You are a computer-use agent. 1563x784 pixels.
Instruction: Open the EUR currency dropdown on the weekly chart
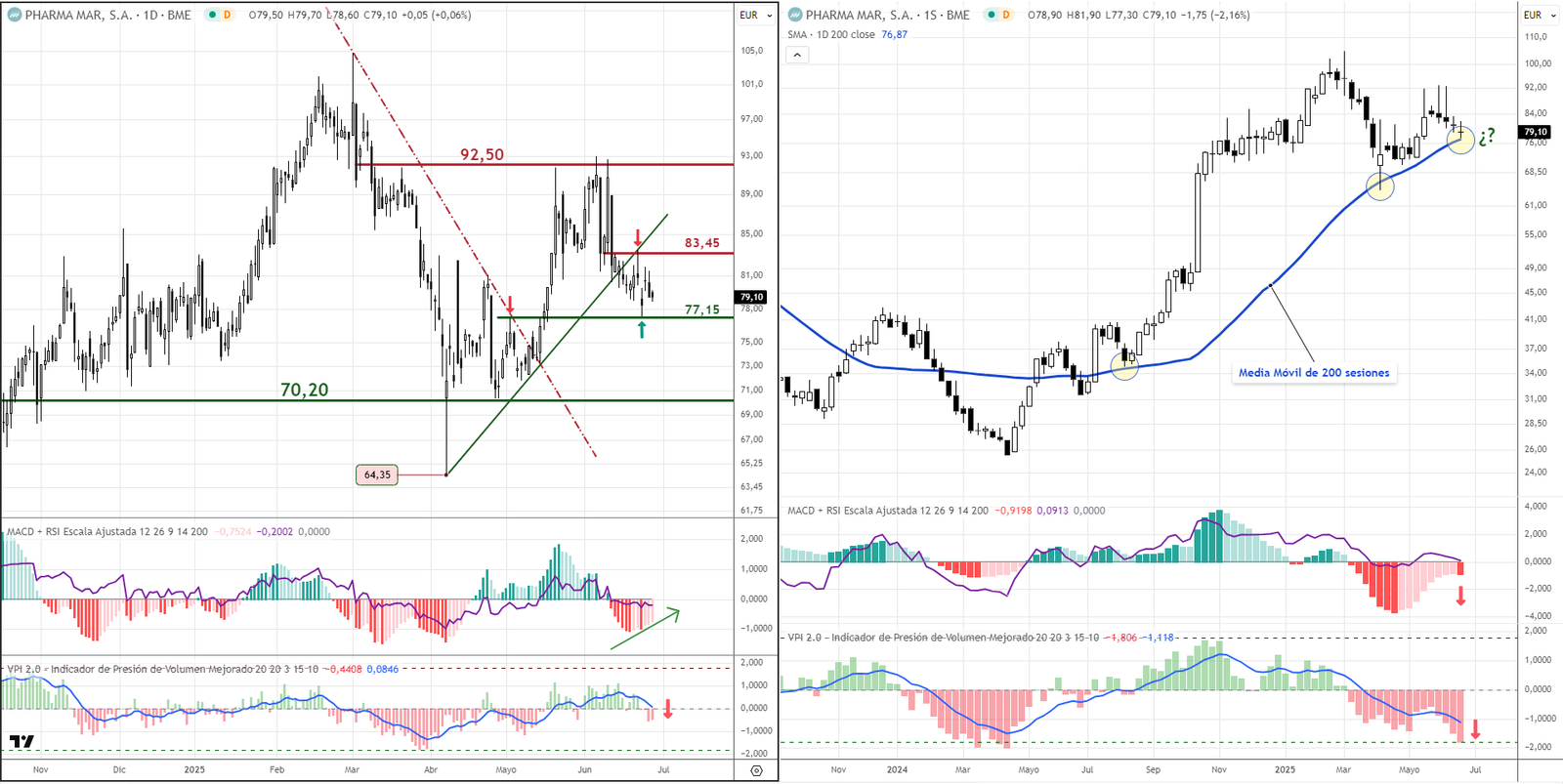pyautogui.click(x=1540, y=15)
